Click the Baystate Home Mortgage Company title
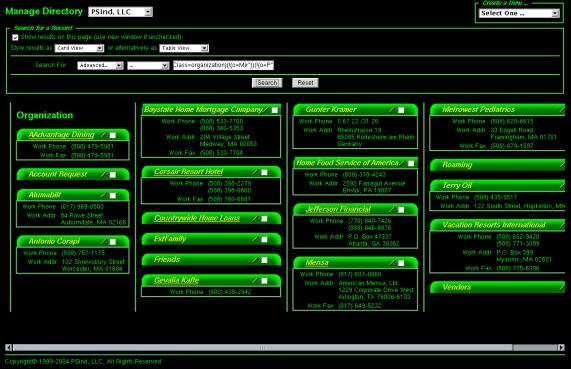The image size is (571, 369). 203,109
